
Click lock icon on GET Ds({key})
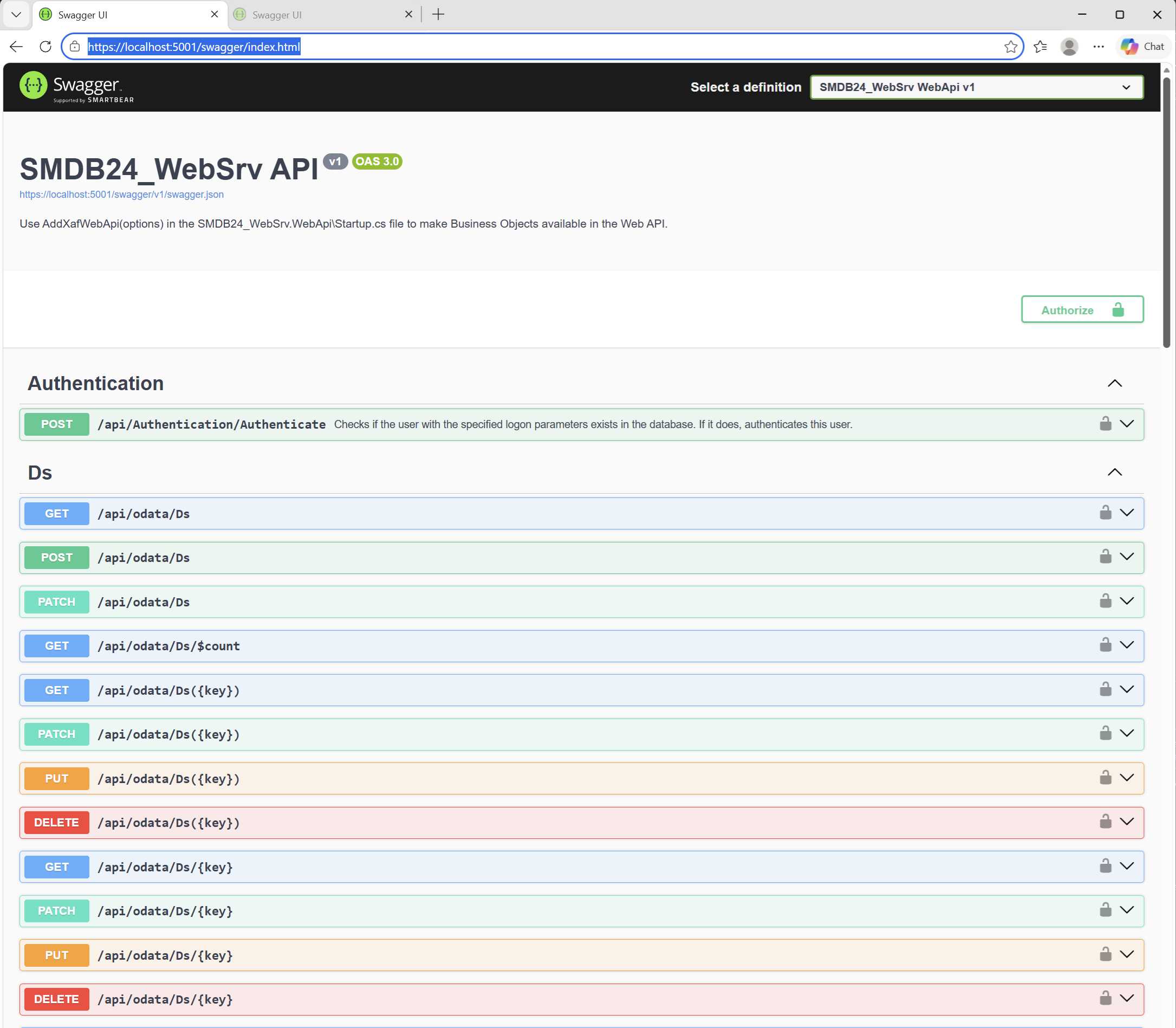[x=1106, y=689]
